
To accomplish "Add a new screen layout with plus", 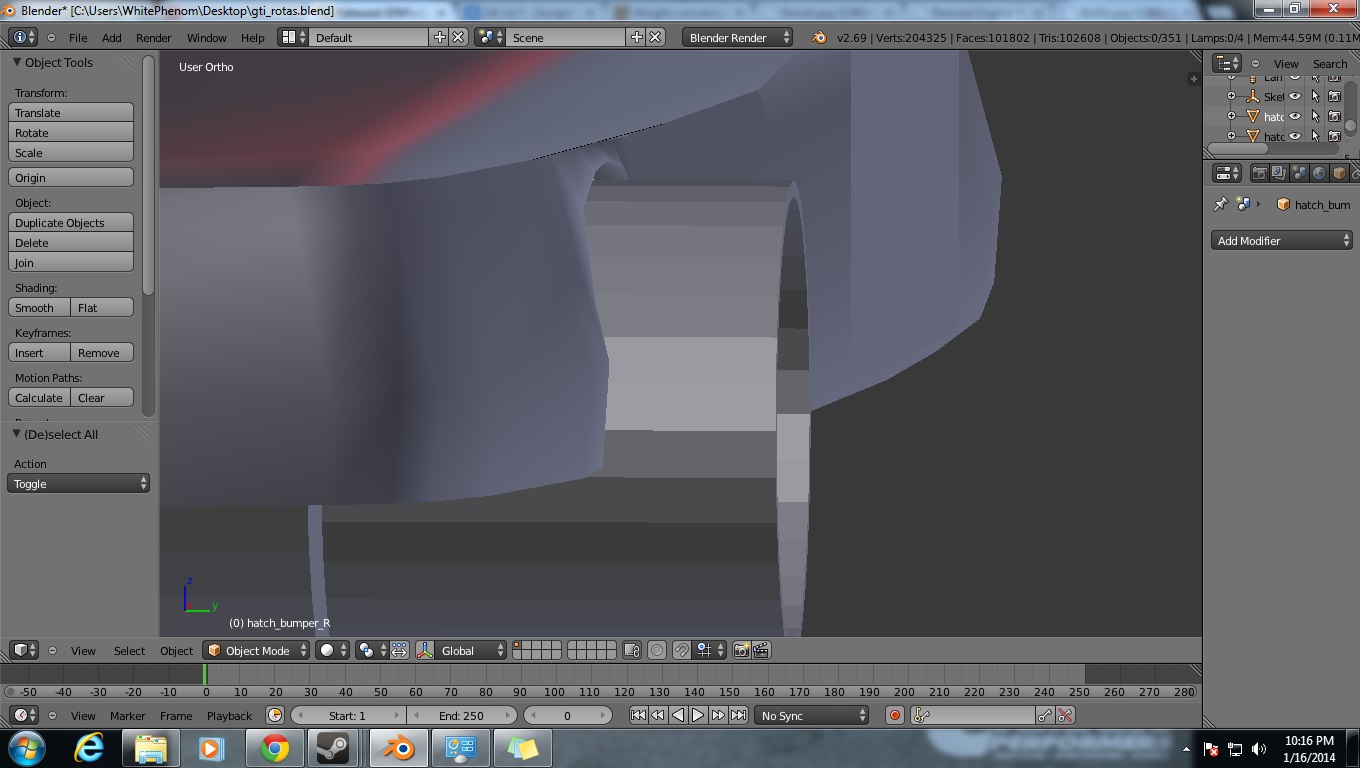I will (x=439, y=37).
